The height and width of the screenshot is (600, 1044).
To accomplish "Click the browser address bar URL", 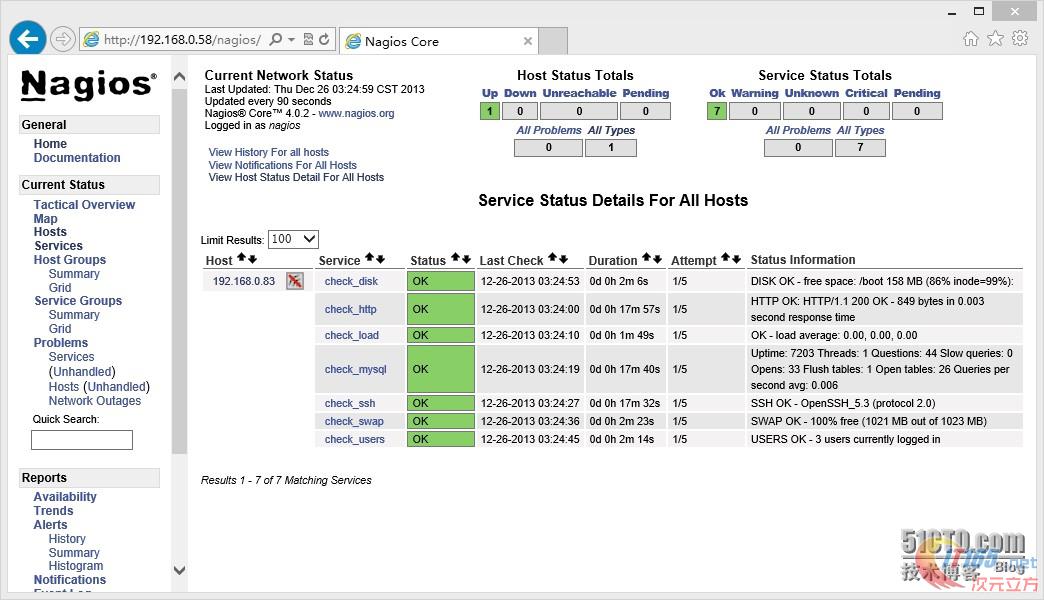I will [182, 40].
